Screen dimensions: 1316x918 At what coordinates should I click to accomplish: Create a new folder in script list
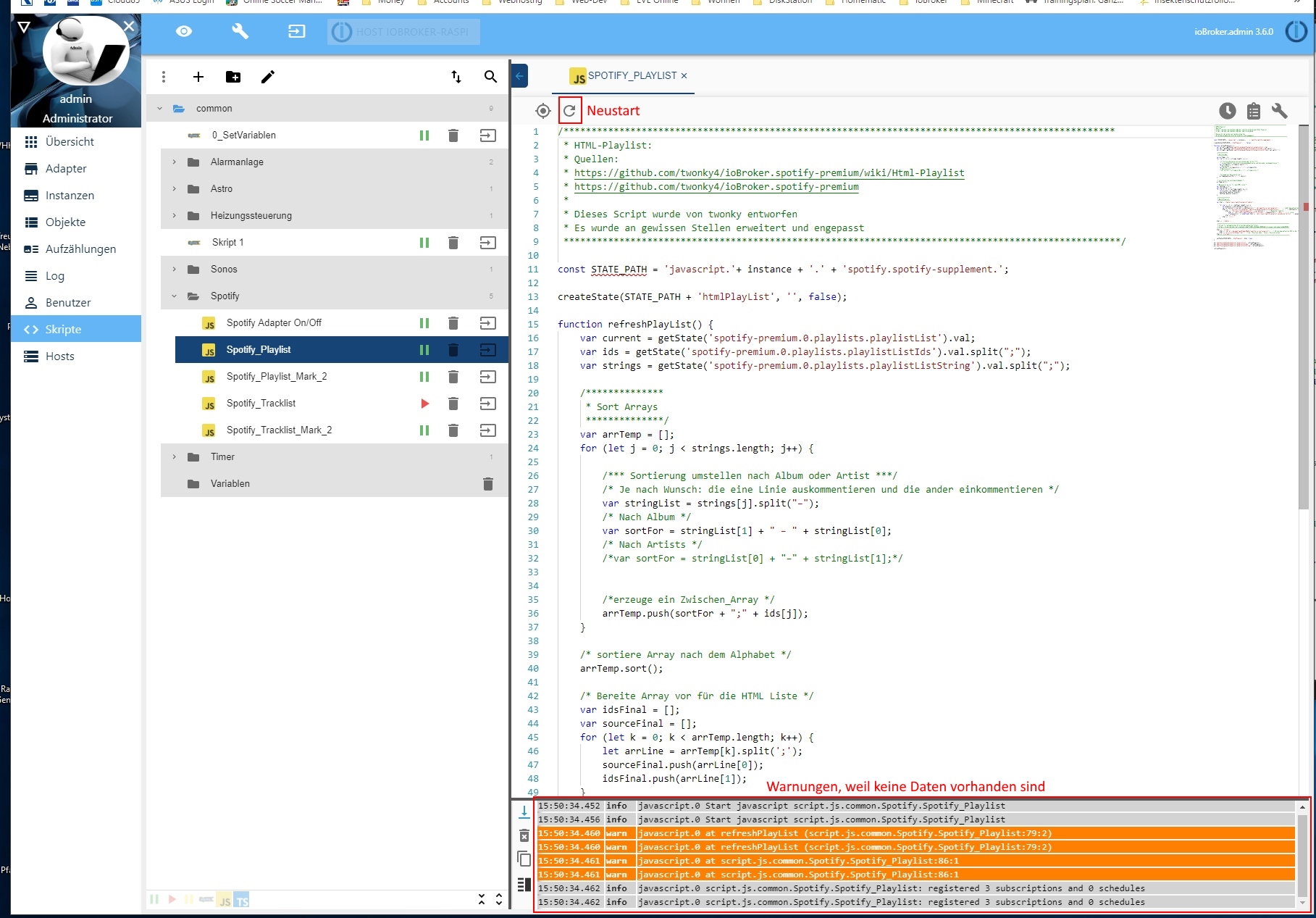point(233,77)
